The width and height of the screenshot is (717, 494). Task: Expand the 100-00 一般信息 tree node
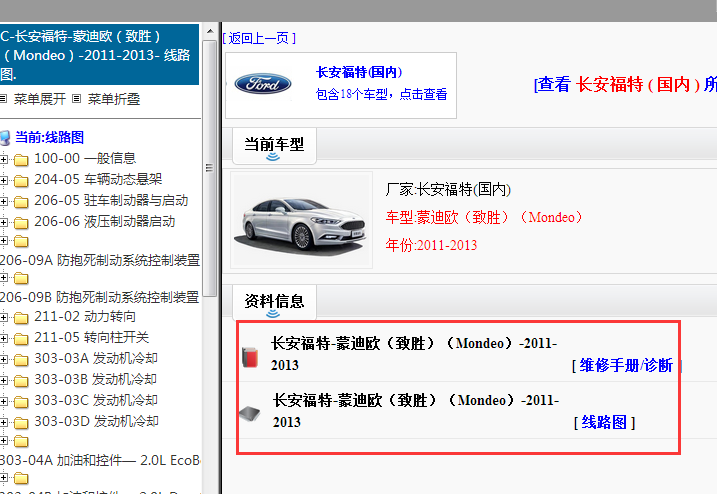[x=4, y=159]
